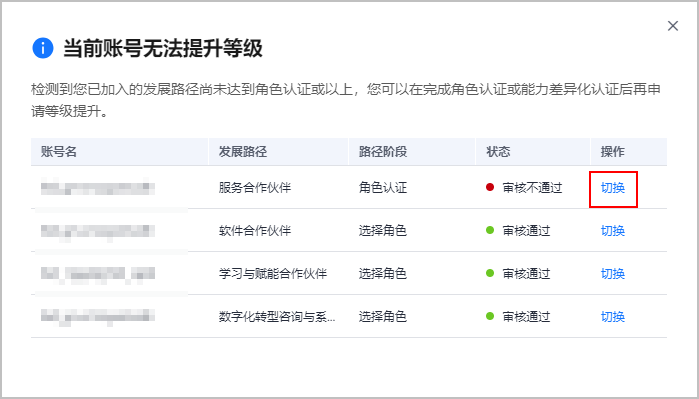Select the 服务合作伙伴 path cell

(255, 188)
